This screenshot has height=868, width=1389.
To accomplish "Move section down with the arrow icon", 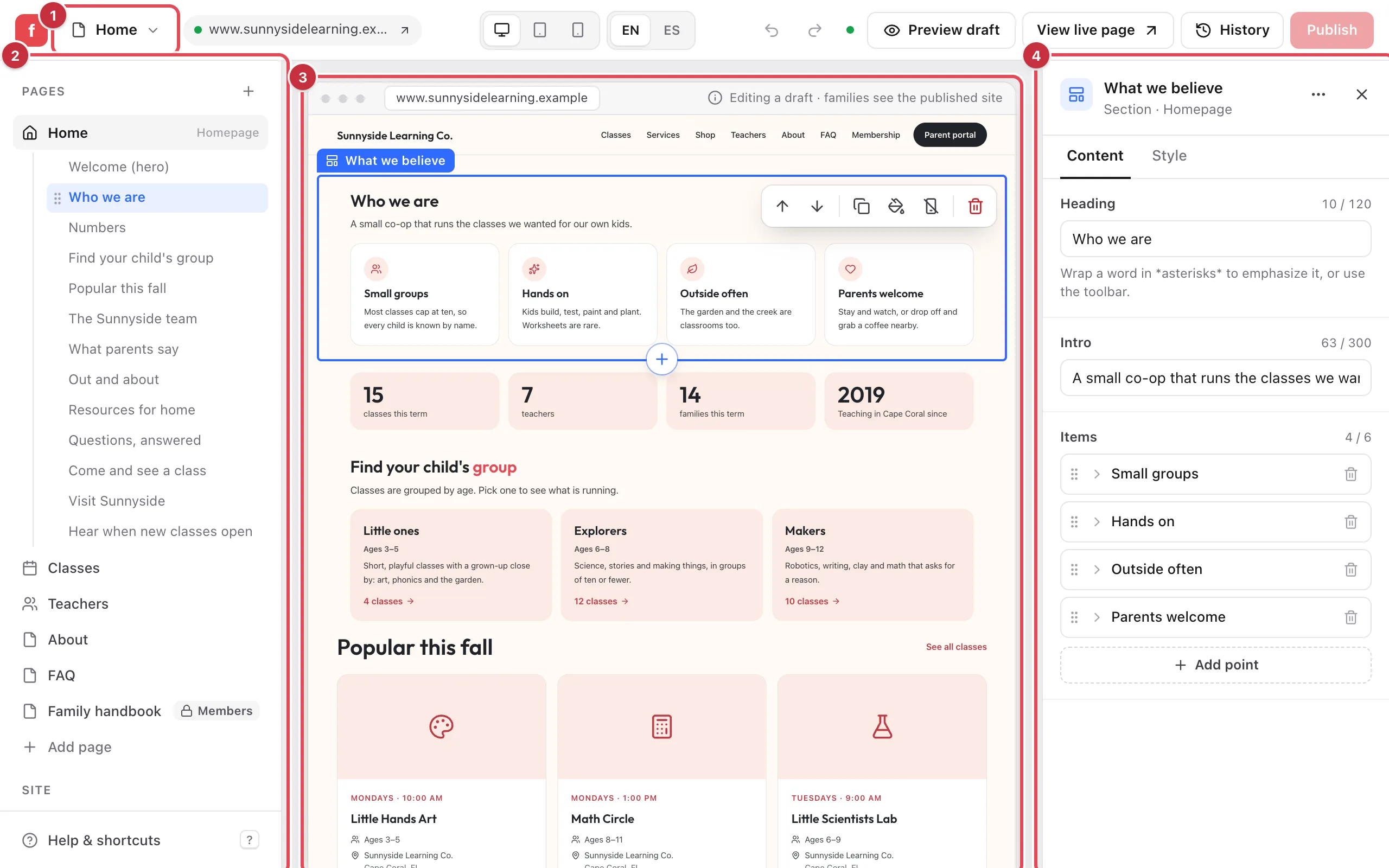I will point(817,206).
